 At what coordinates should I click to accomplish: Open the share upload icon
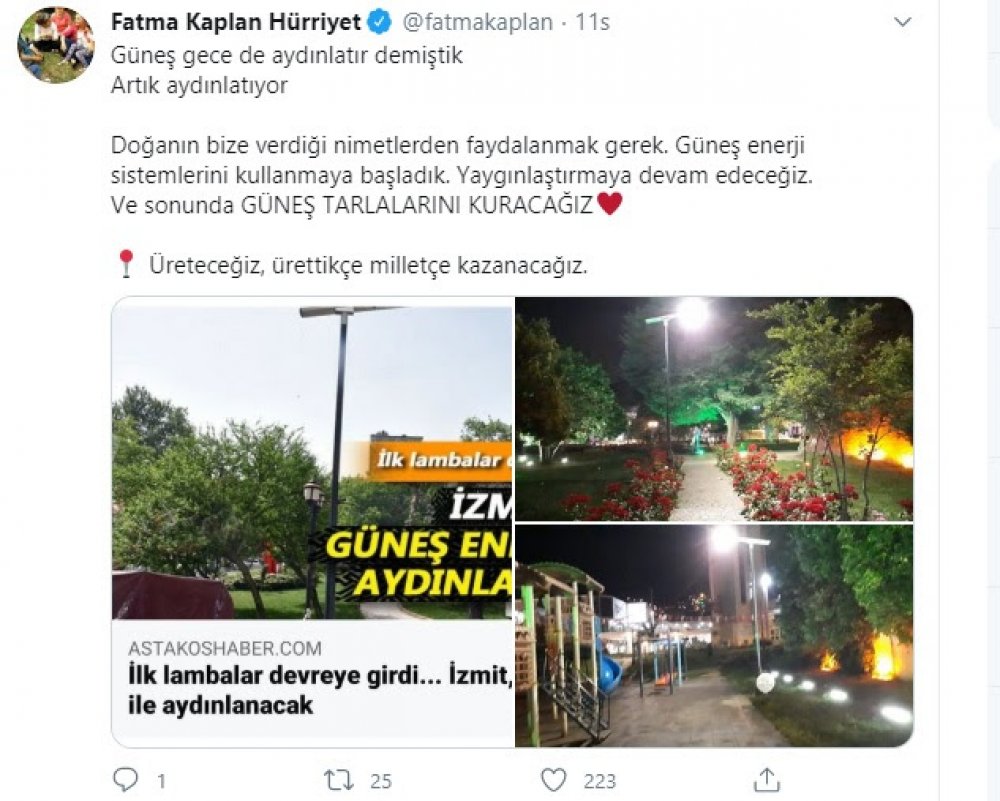click(x=767, y=779)
